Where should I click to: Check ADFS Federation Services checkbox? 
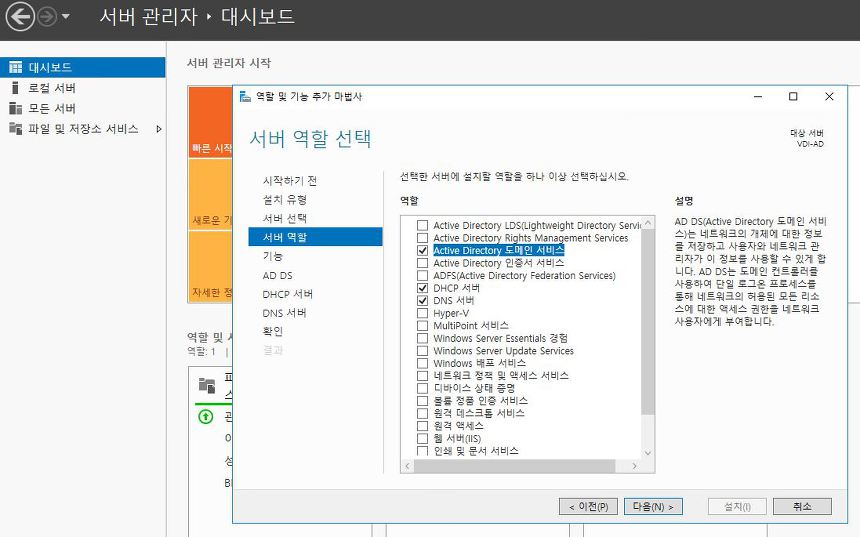click(422, 275)
